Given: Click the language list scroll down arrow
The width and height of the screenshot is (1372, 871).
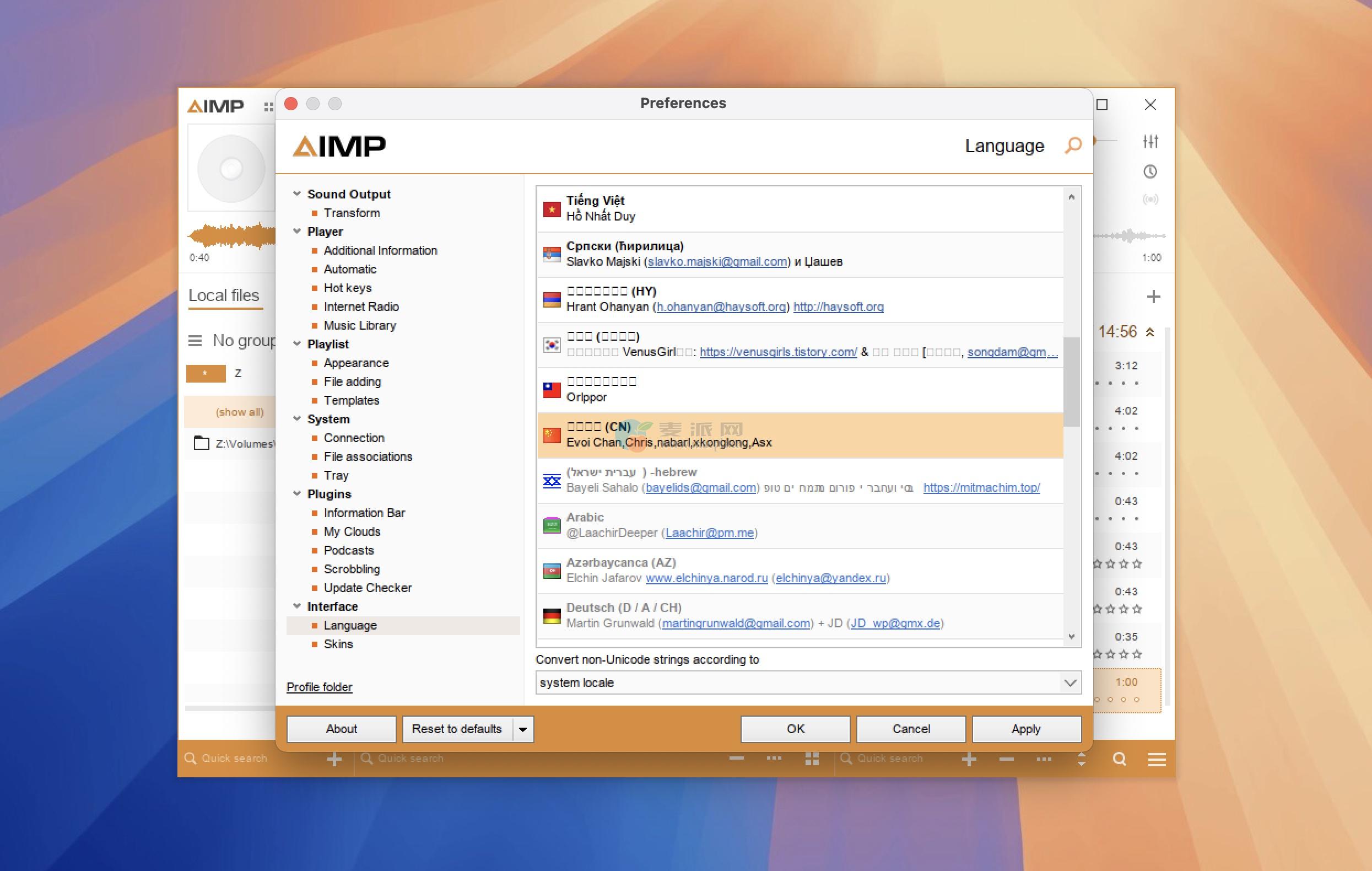Looking at the screenshot, I should 1071,637.
